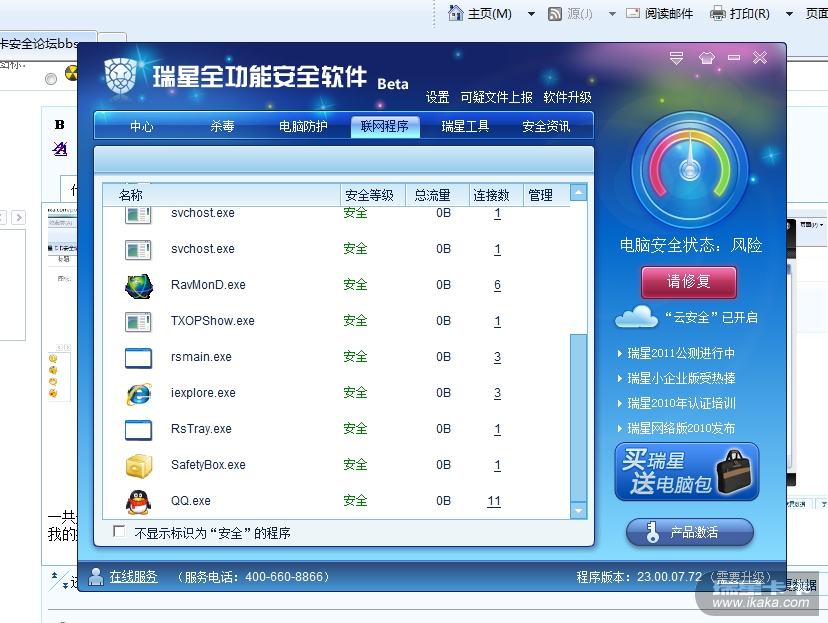Switch to the 电脑防护 tab
Viewport: 828px width, 623px height.
(303, 127)
